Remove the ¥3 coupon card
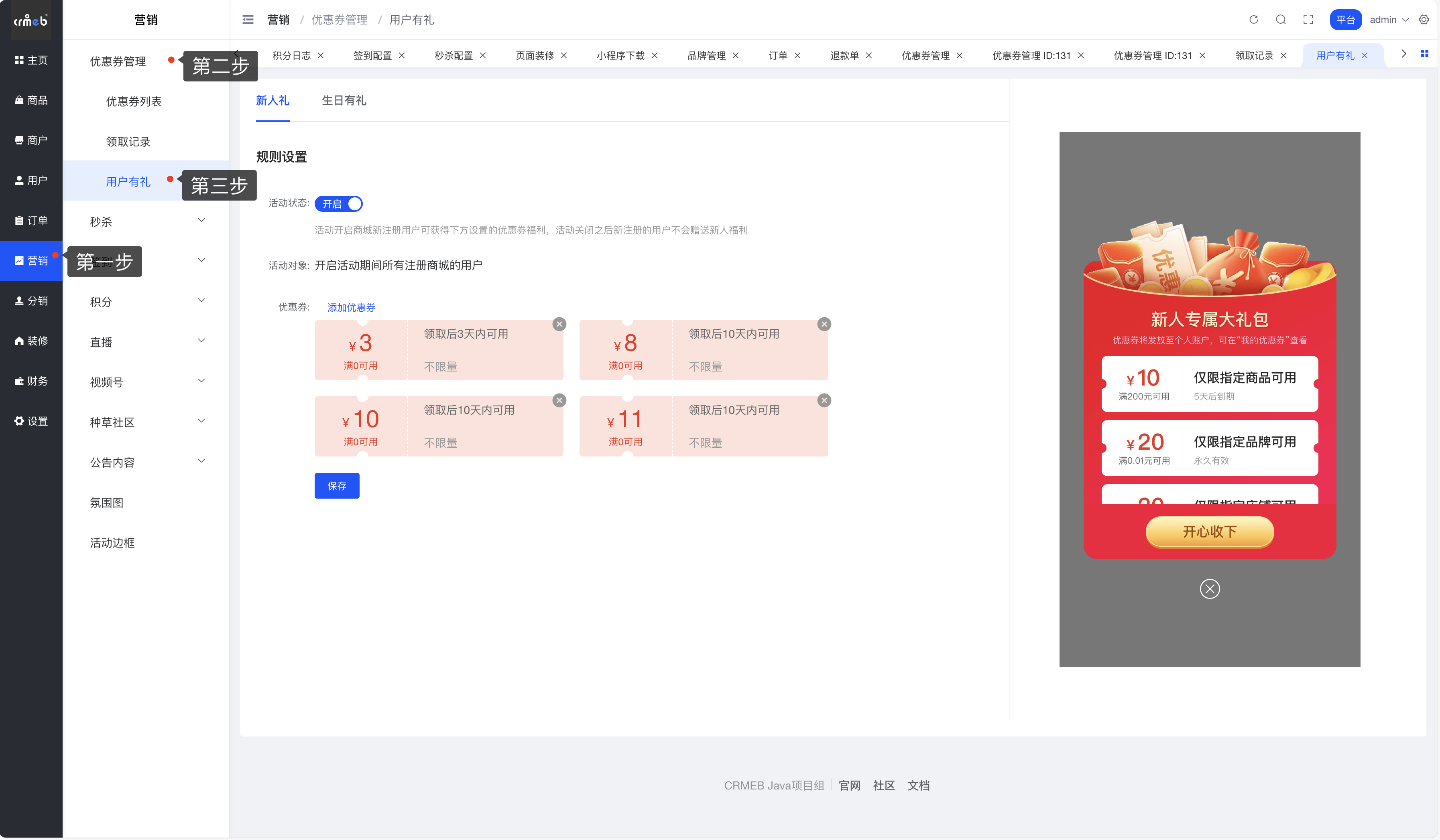 [559, 325]
